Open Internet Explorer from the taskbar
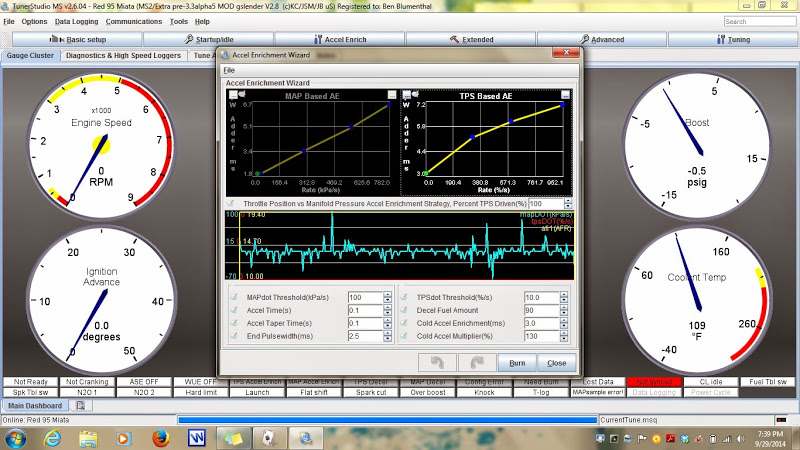 [x=52, y=438]
